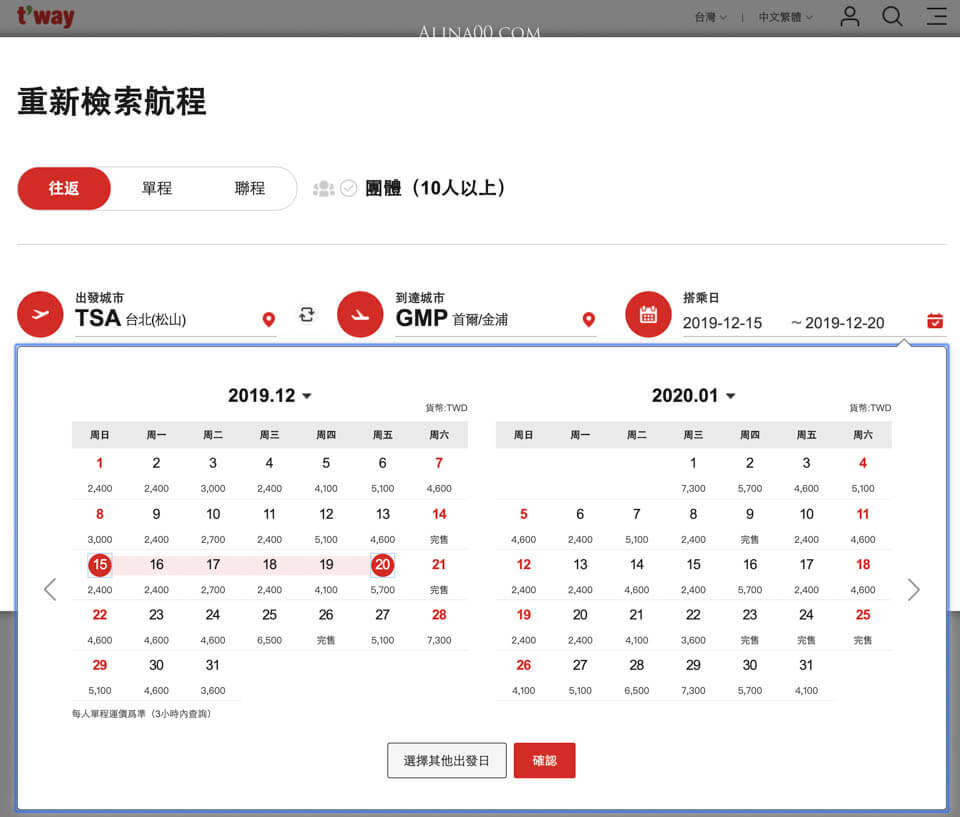Viewport: 960px width, 817px height.
Task: Open the 中文繁體 language dropdown
Action: click(786, 17)
